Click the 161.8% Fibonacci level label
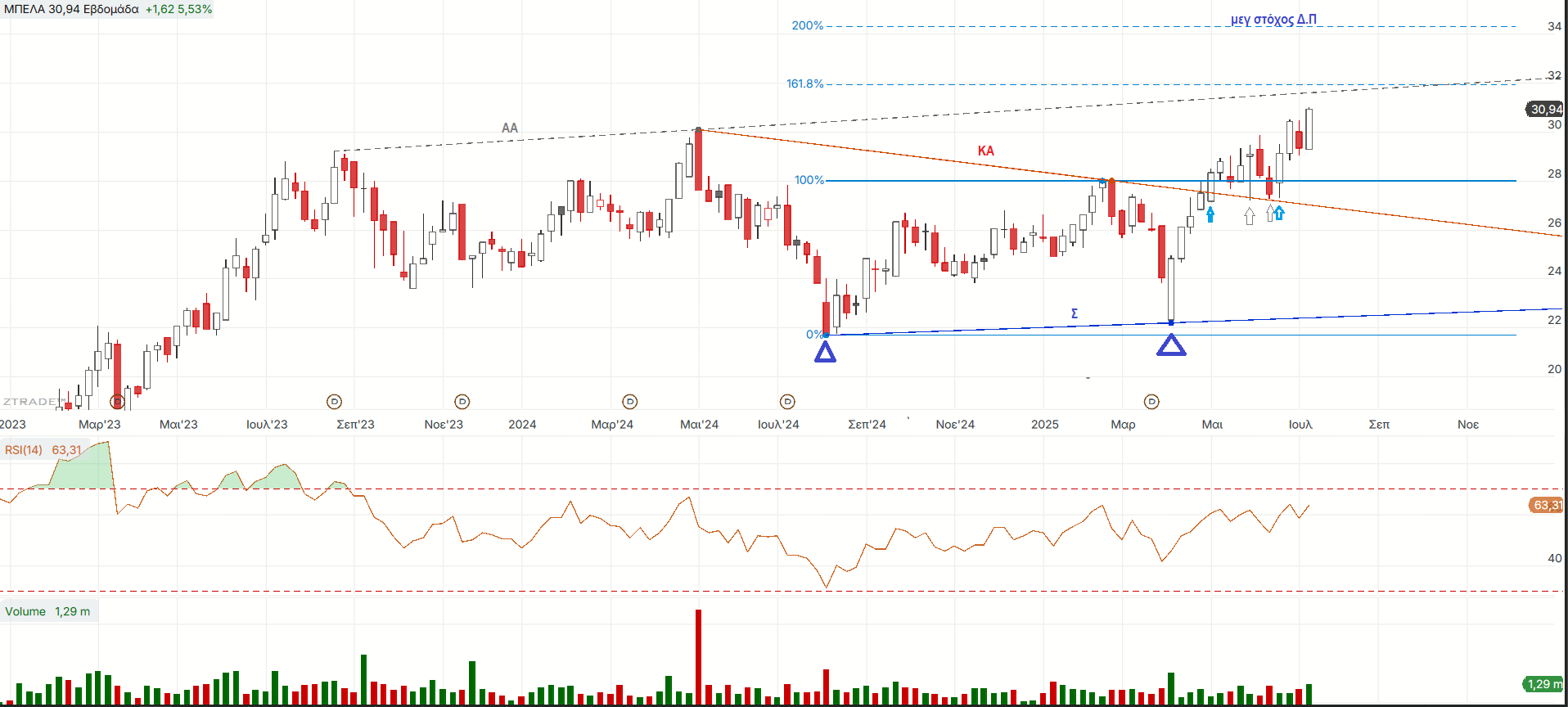 pos(804,83)
